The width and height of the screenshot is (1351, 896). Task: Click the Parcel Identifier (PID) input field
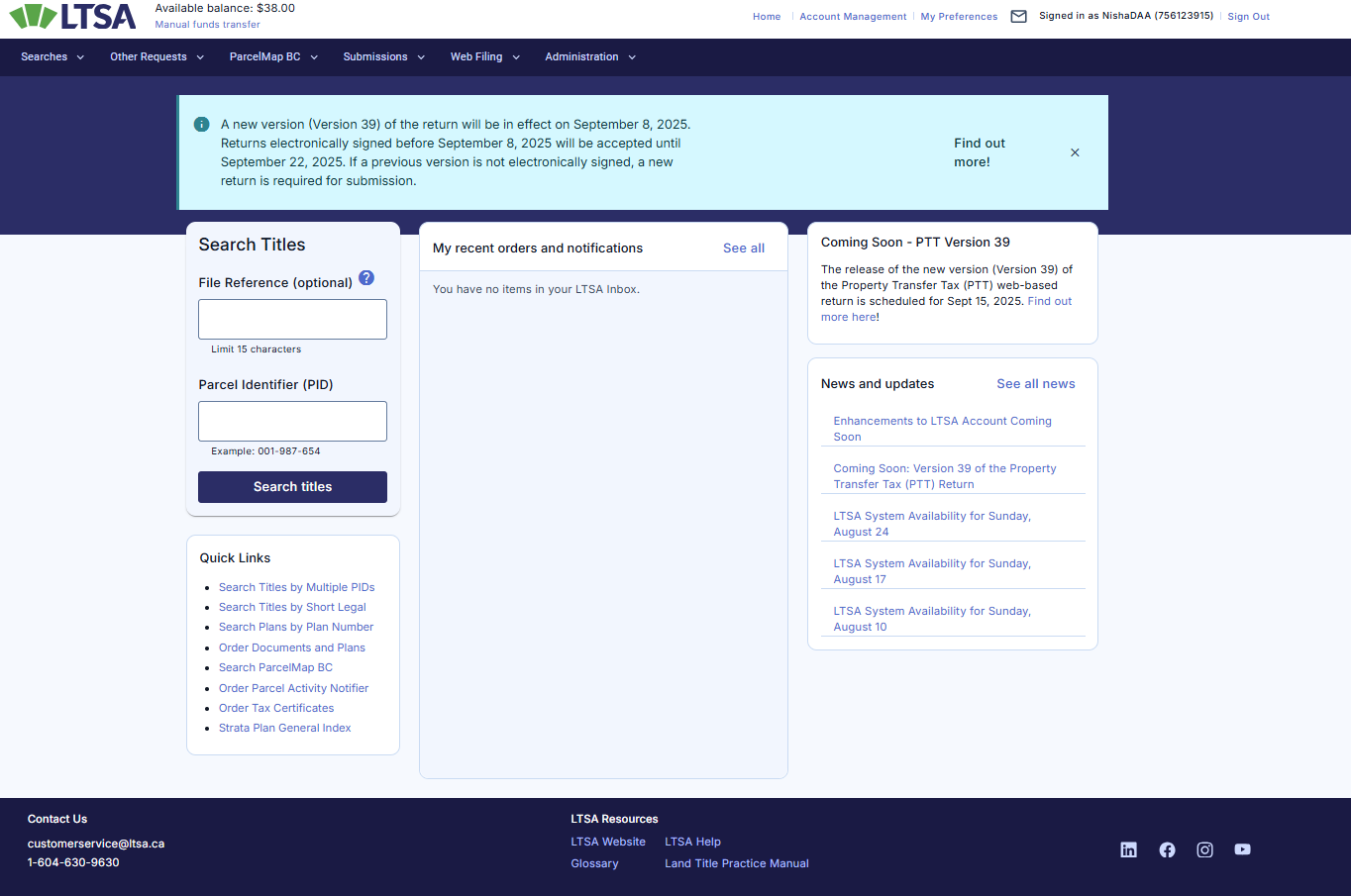click(292, 421)
